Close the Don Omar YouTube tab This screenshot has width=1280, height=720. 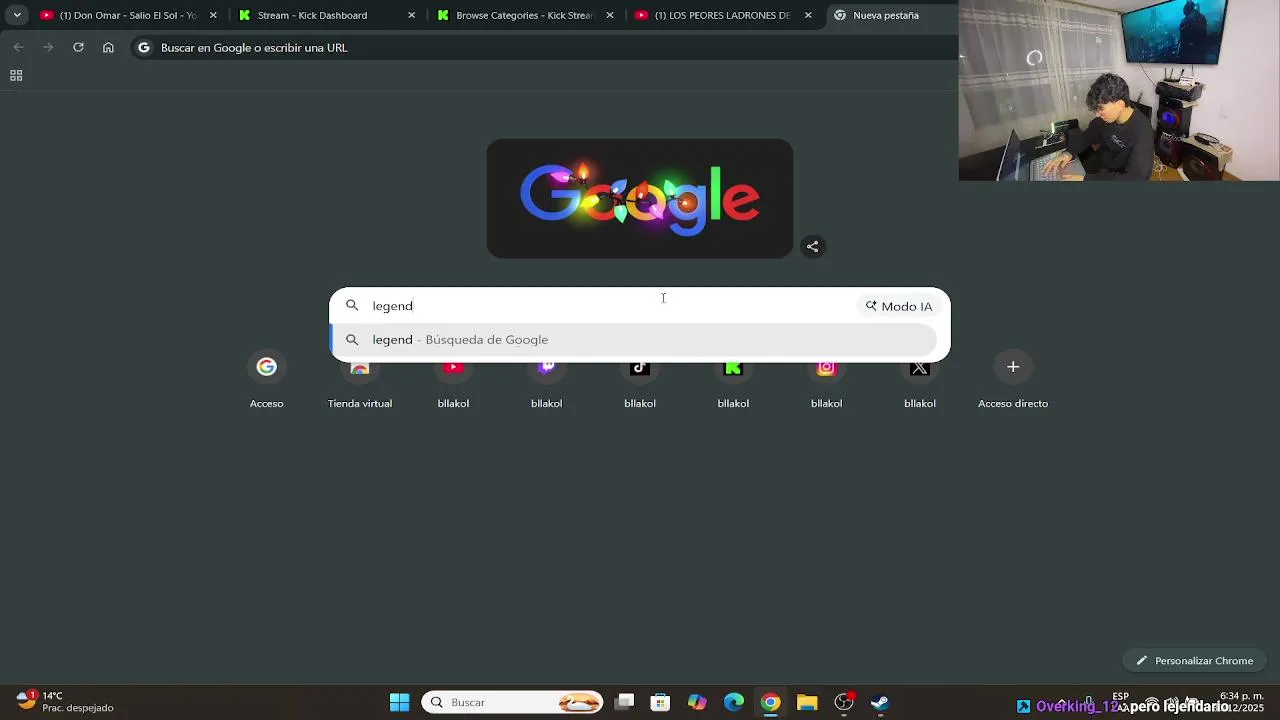pyautogui.click(x=213, y=15)
